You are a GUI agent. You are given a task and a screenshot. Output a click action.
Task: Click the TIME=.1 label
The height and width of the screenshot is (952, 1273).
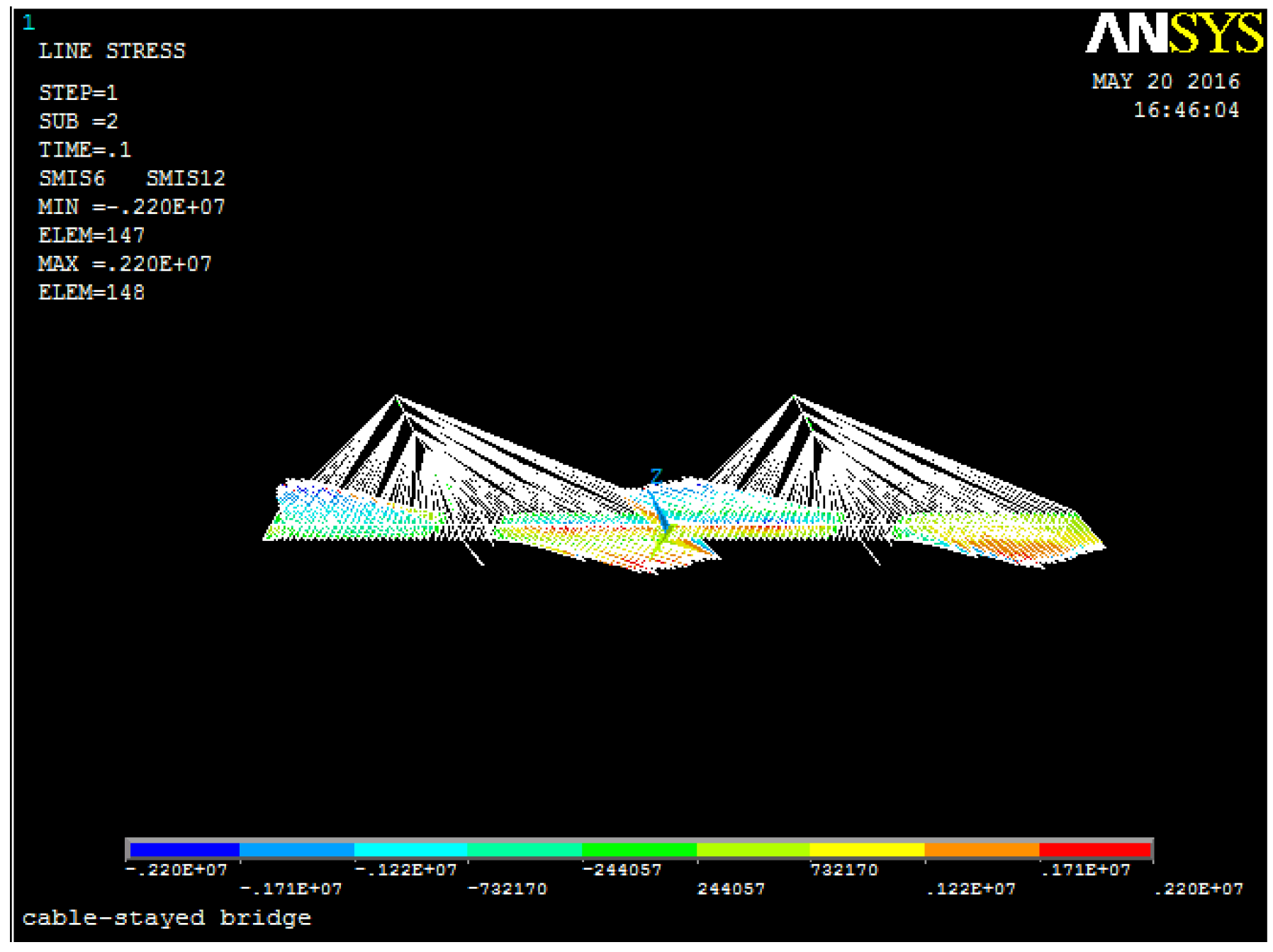(84, 150)
